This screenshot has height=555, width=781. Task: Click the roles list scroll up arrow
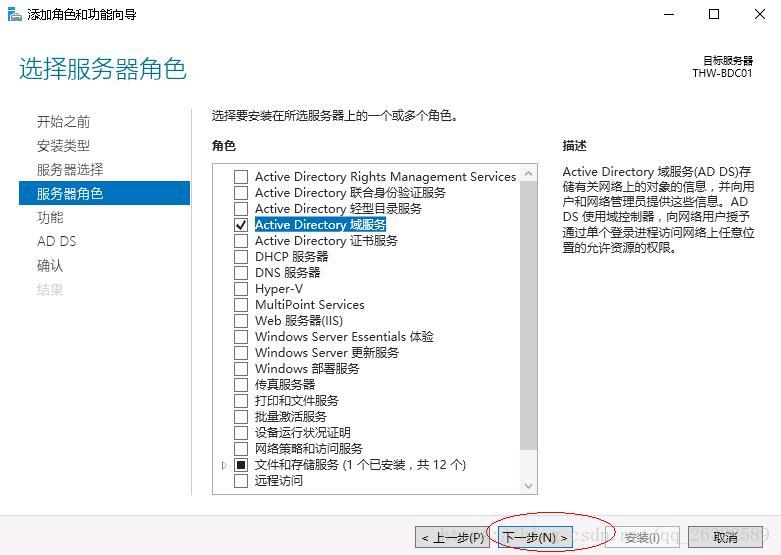pyautogui.click(x=528, y=173)
